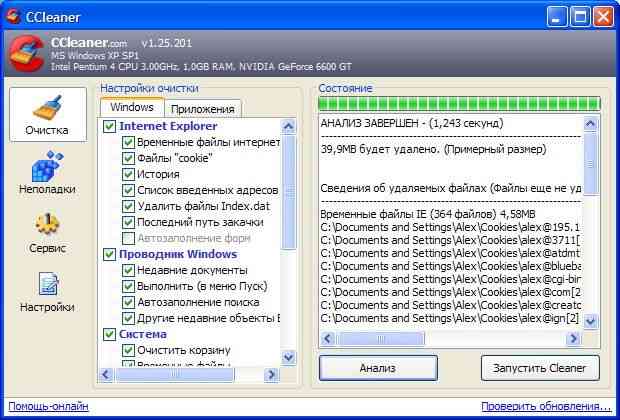Select 'Временные файлы IE (364 файлов)' line

tap(428, 214)
